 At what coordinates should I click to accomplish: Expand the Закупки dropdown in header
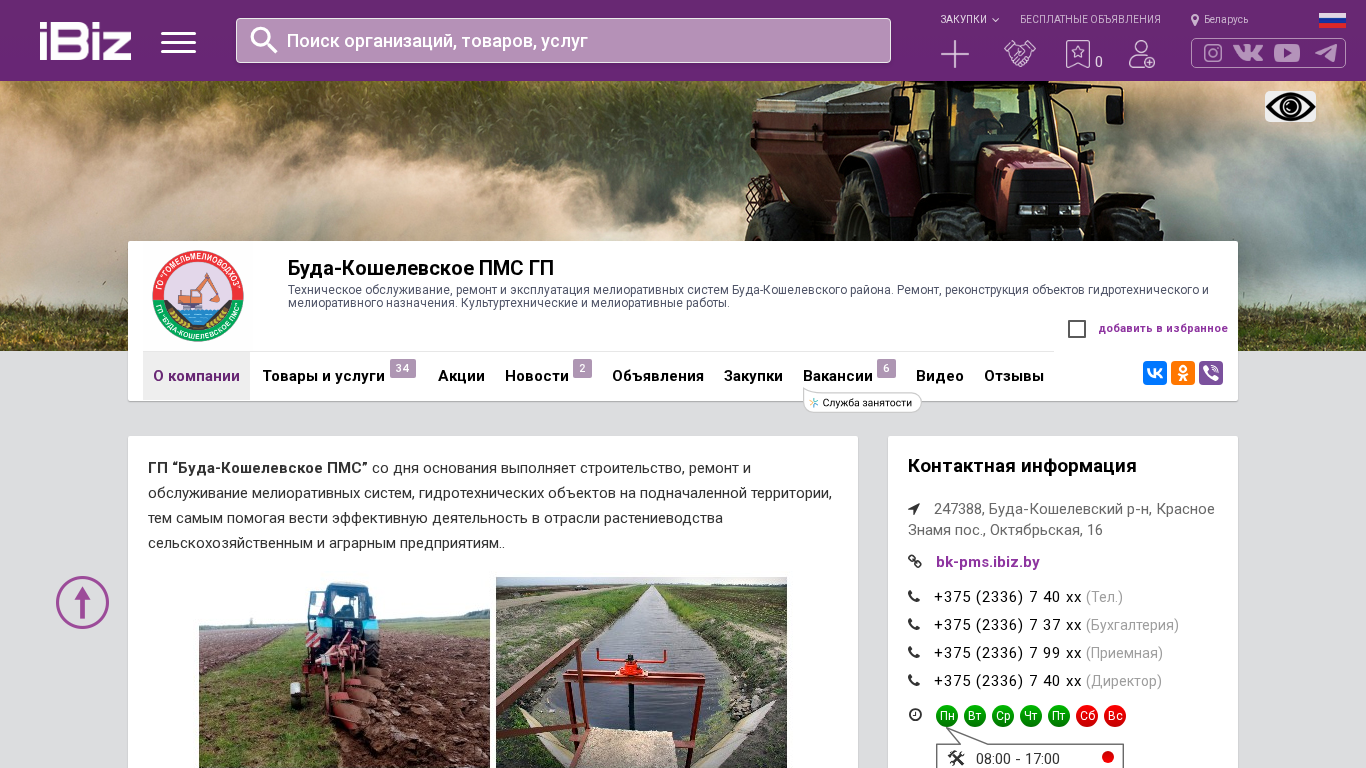(969, 20)
